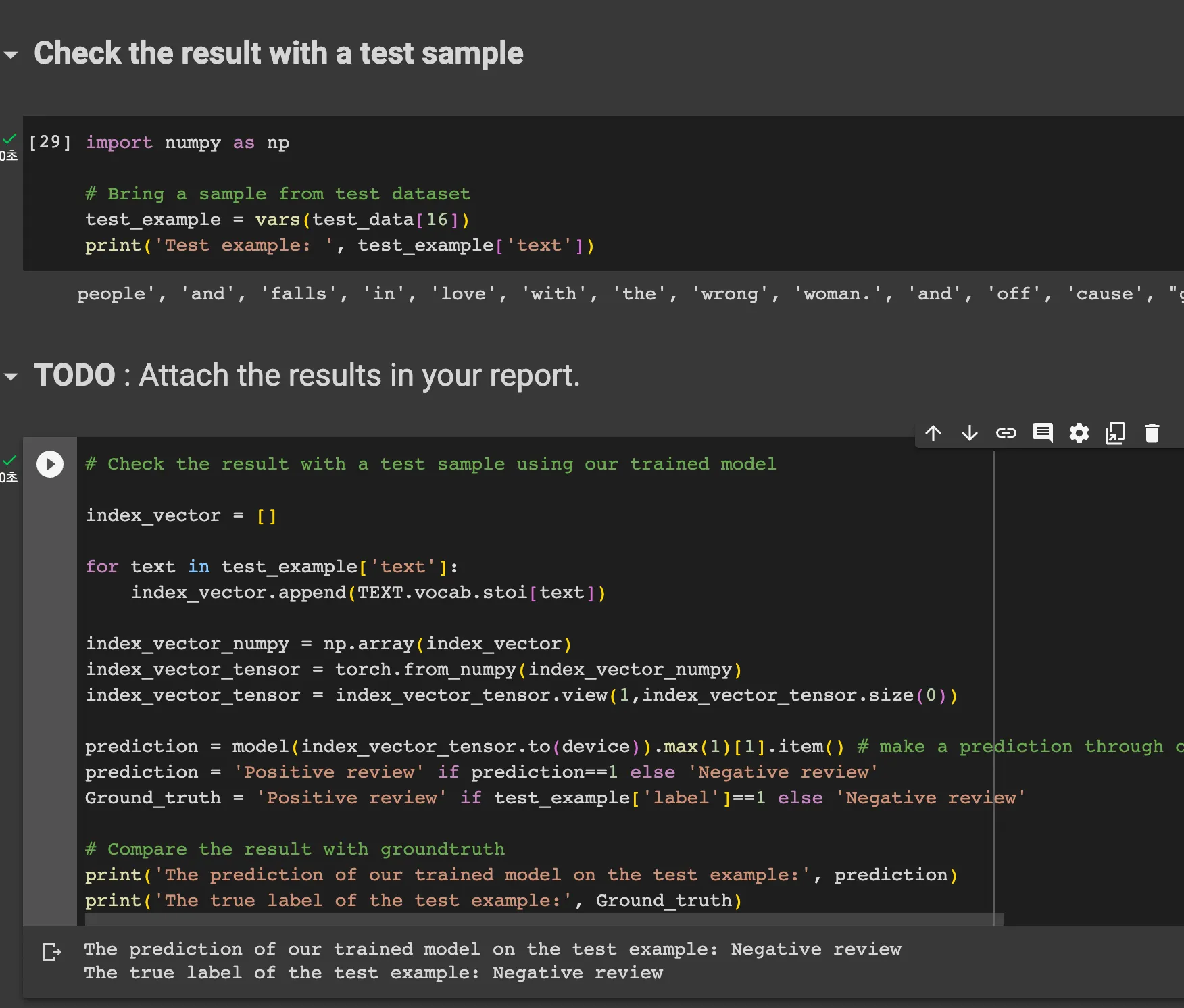Click the green checkmark beside cell 29
Screen dimensions: 1184x1008
point(9,139)
